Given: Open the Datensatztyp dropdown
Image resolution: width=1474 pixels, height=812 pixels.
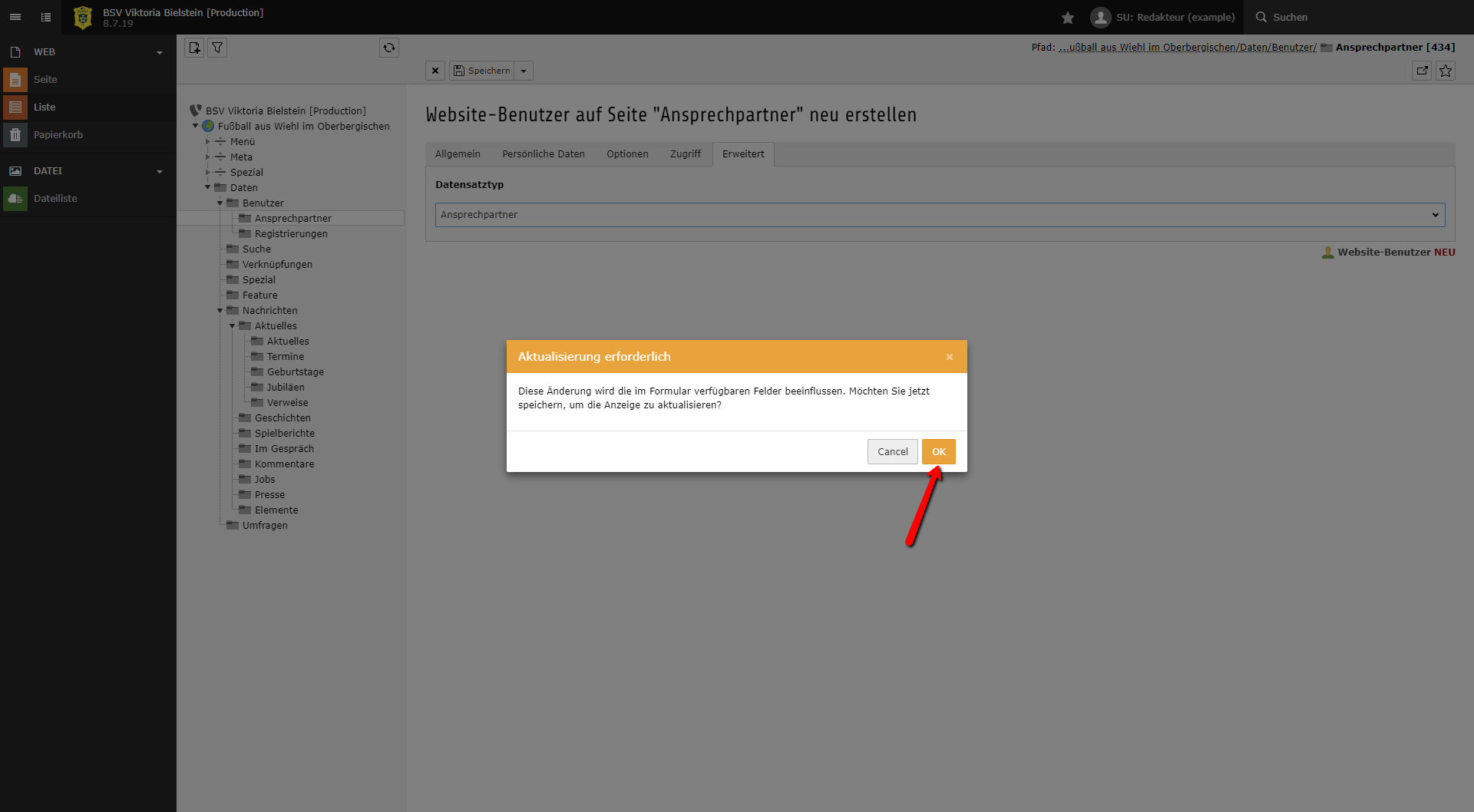Looking at the screenshot, I should click(x=940, y=215).
